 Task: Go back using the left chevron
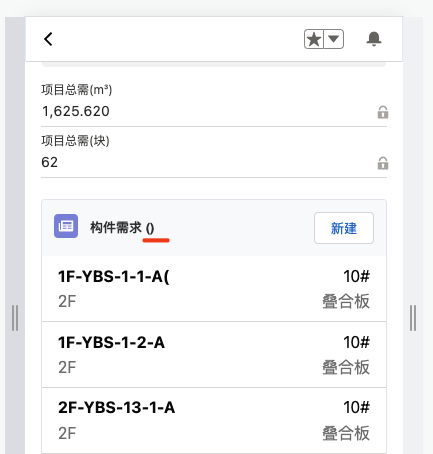(48, 39)
